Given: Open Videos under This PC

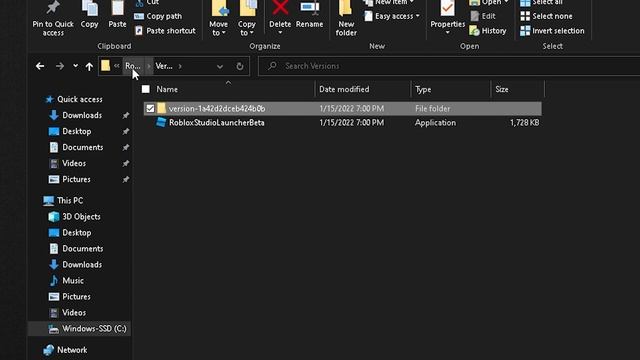Looking at the screenshot, I should [x=74, y=313].
